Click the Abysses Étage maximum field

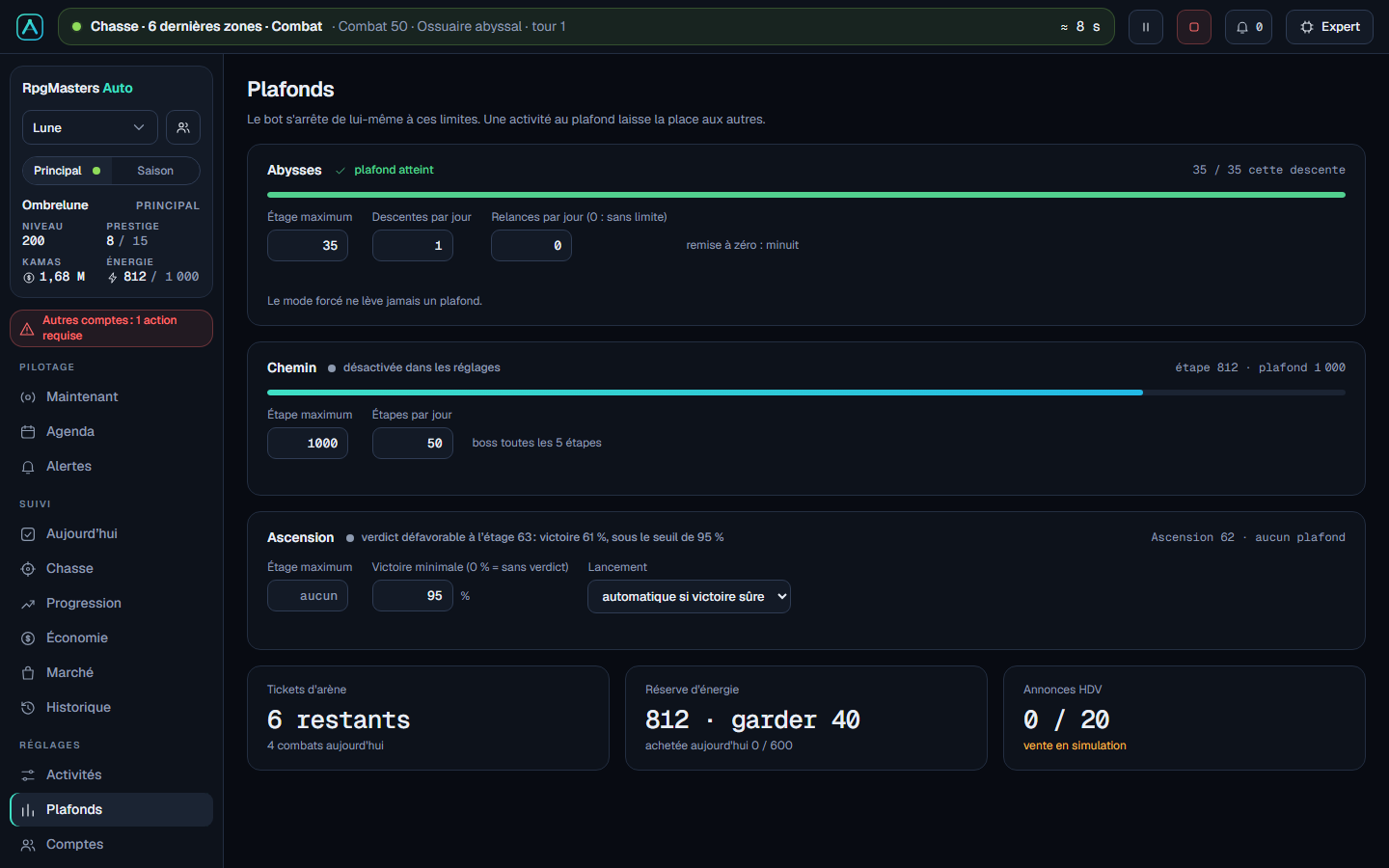[308, 245]
